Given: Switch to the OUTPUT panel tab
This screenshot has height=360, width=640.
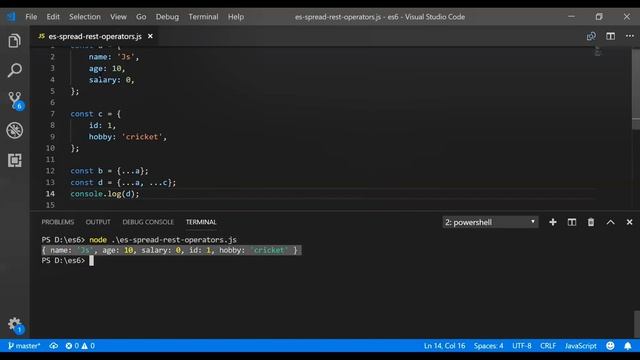Looking at the screenshot, I should pos(98,222).
